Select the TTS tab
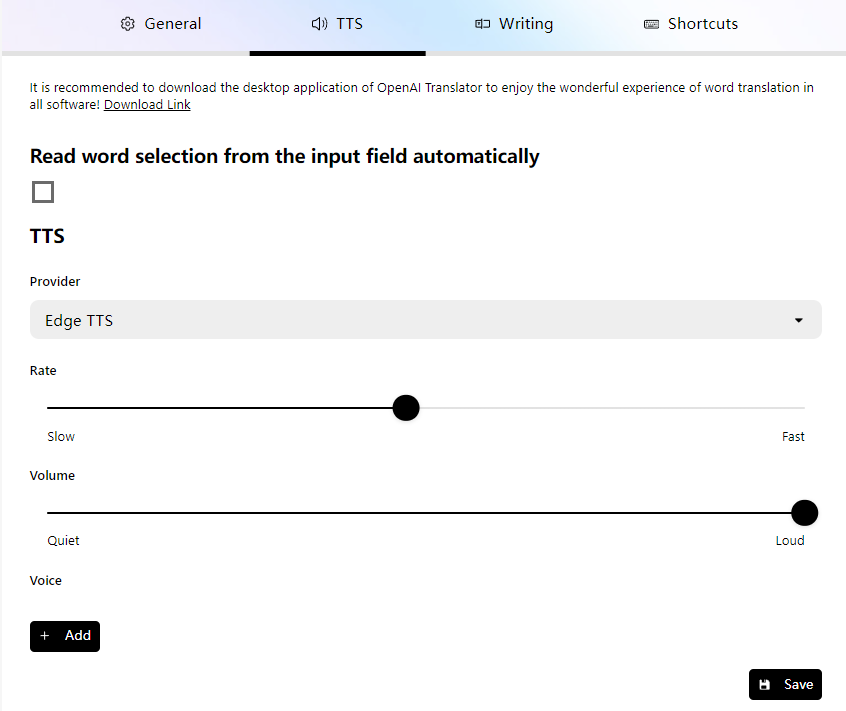This screenshot has width=846, height=711. (x=337, y=24)
